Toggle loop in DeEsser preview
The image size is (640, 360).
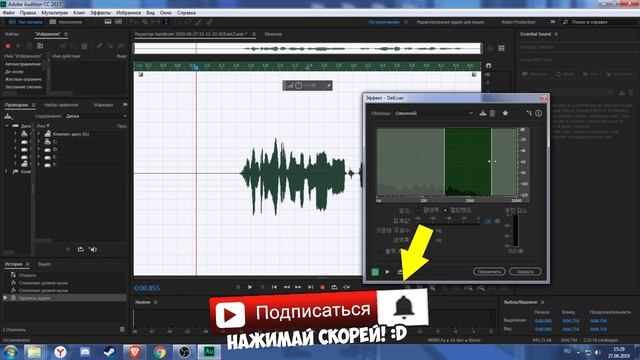click(400, 272)
